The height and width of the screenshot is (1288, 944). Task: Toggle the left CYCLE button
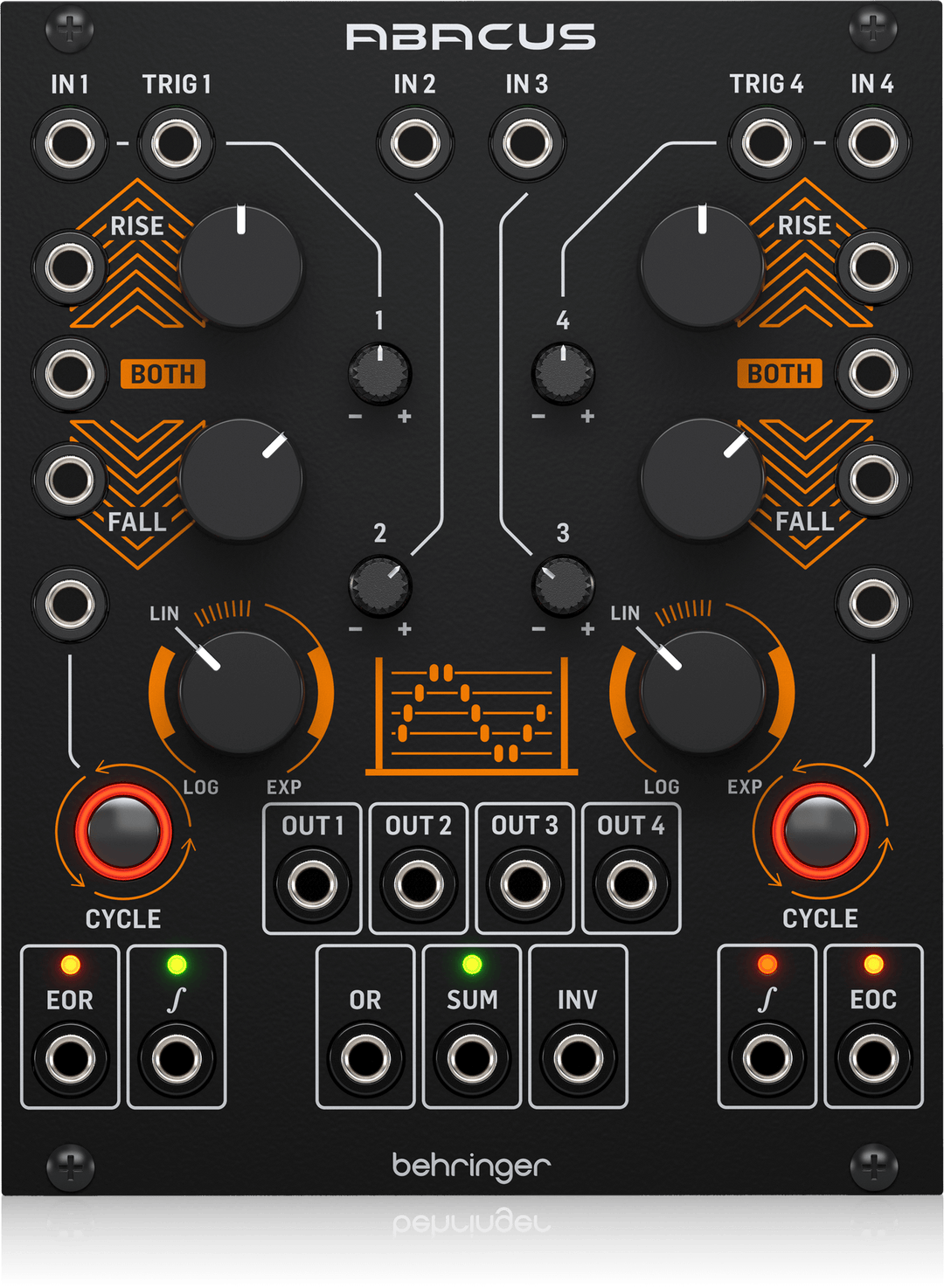[x=123, y=832]
